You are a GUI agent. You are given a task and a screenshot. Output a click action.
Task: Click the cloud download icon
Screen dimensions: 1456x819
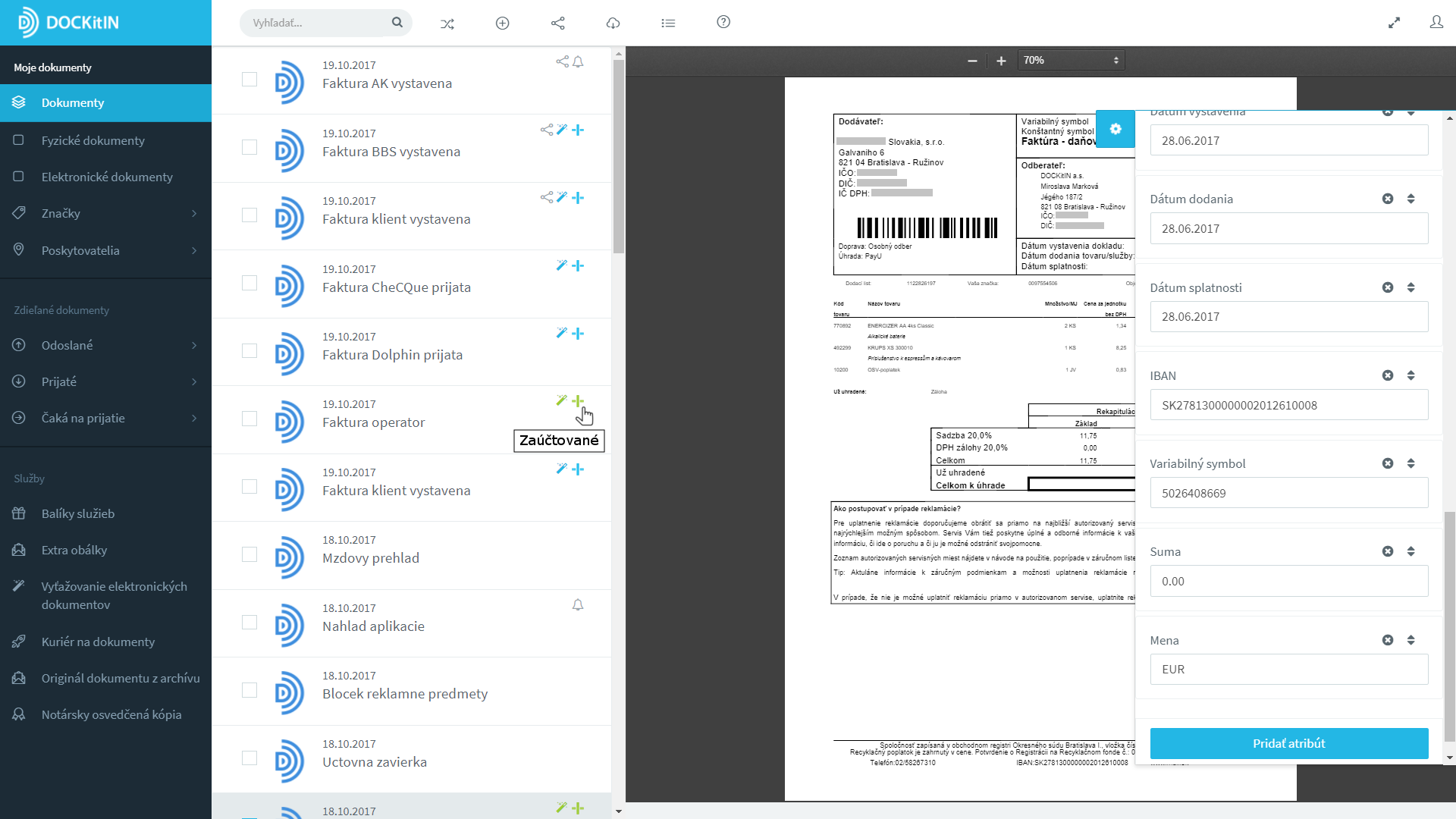(613, 24)
